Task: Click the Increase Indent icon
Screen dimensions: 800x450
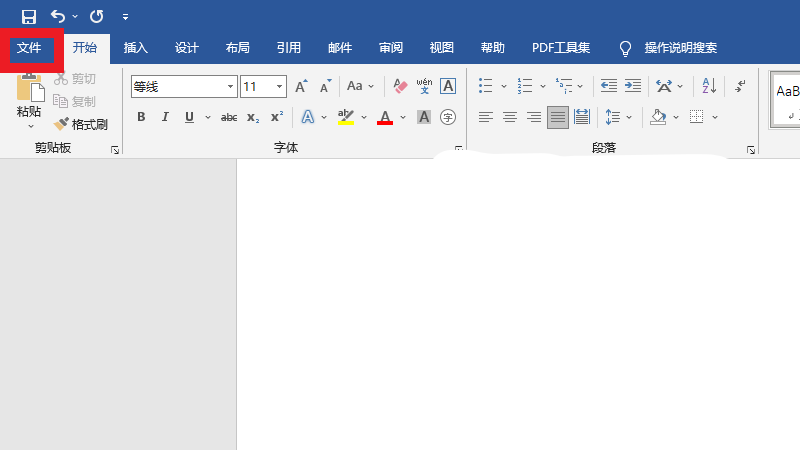Action: (x=633, y=86)
